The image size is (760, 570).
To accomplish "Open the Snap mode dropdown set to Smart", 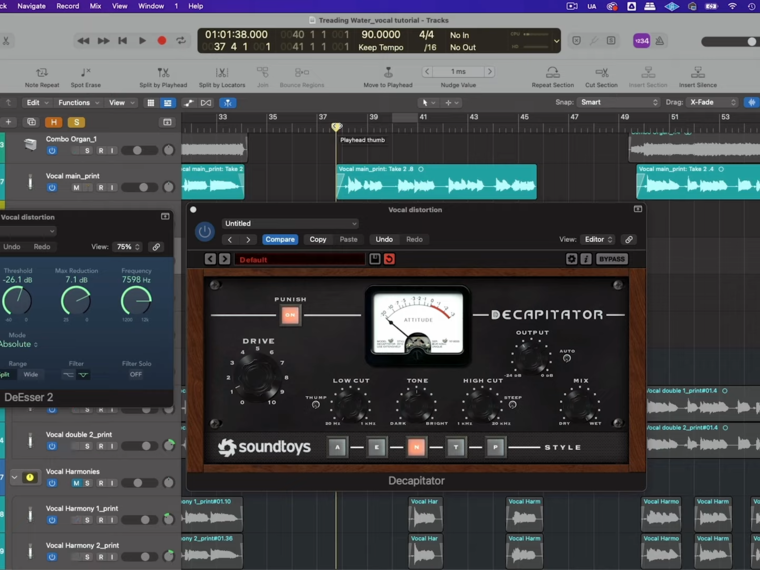I will [x=618, y=102].
